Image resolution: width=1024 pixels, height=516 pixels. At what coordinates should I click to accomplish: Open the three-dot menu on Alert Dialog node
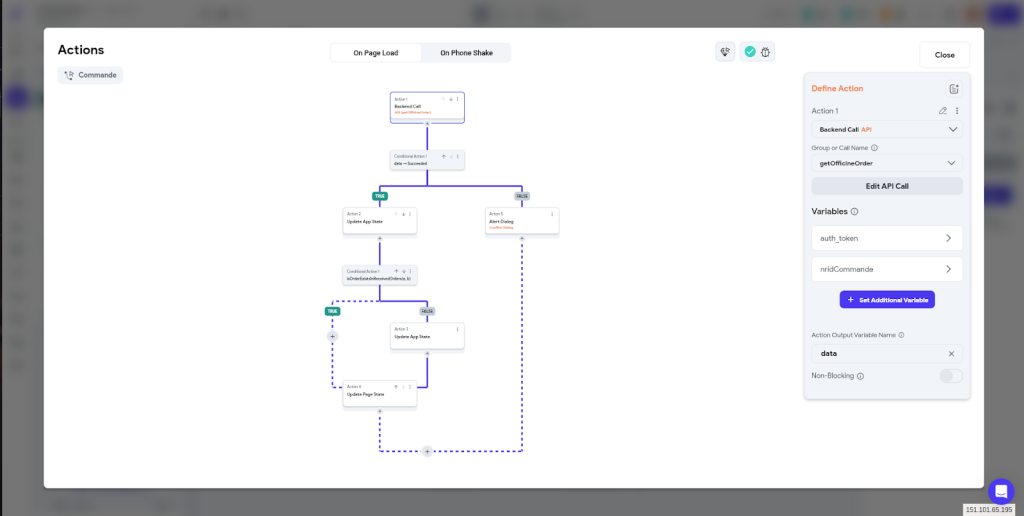click(552, 214)
